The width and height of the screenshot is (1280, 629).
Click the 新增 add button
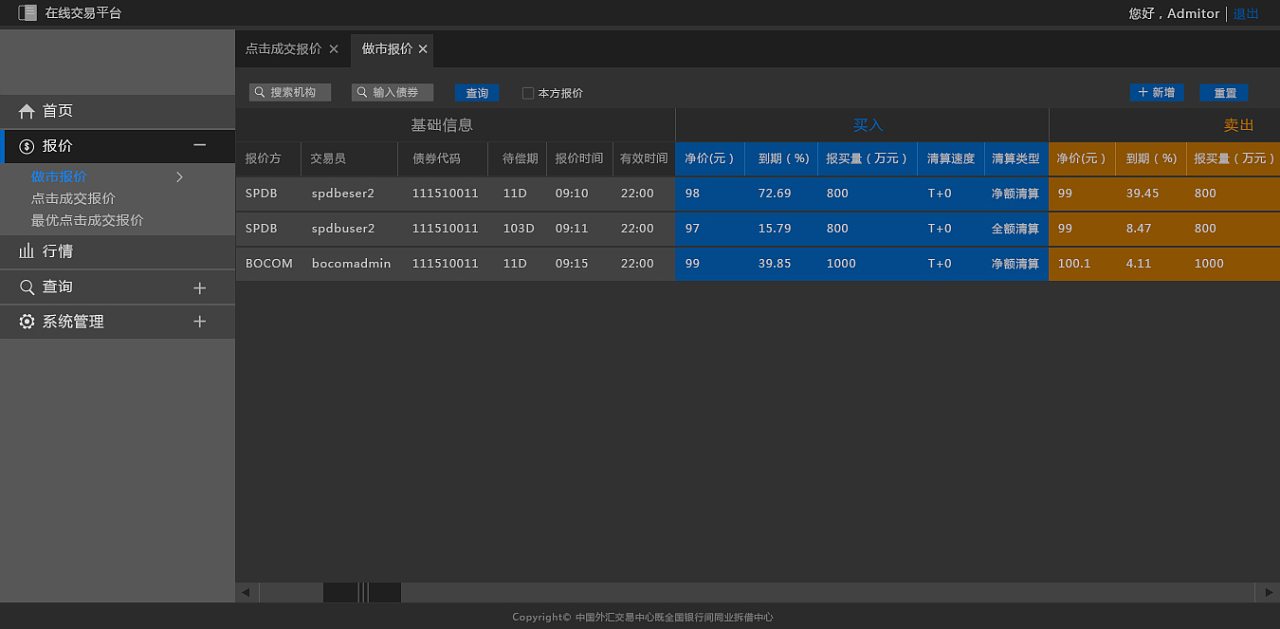[x=1157, y=92]
